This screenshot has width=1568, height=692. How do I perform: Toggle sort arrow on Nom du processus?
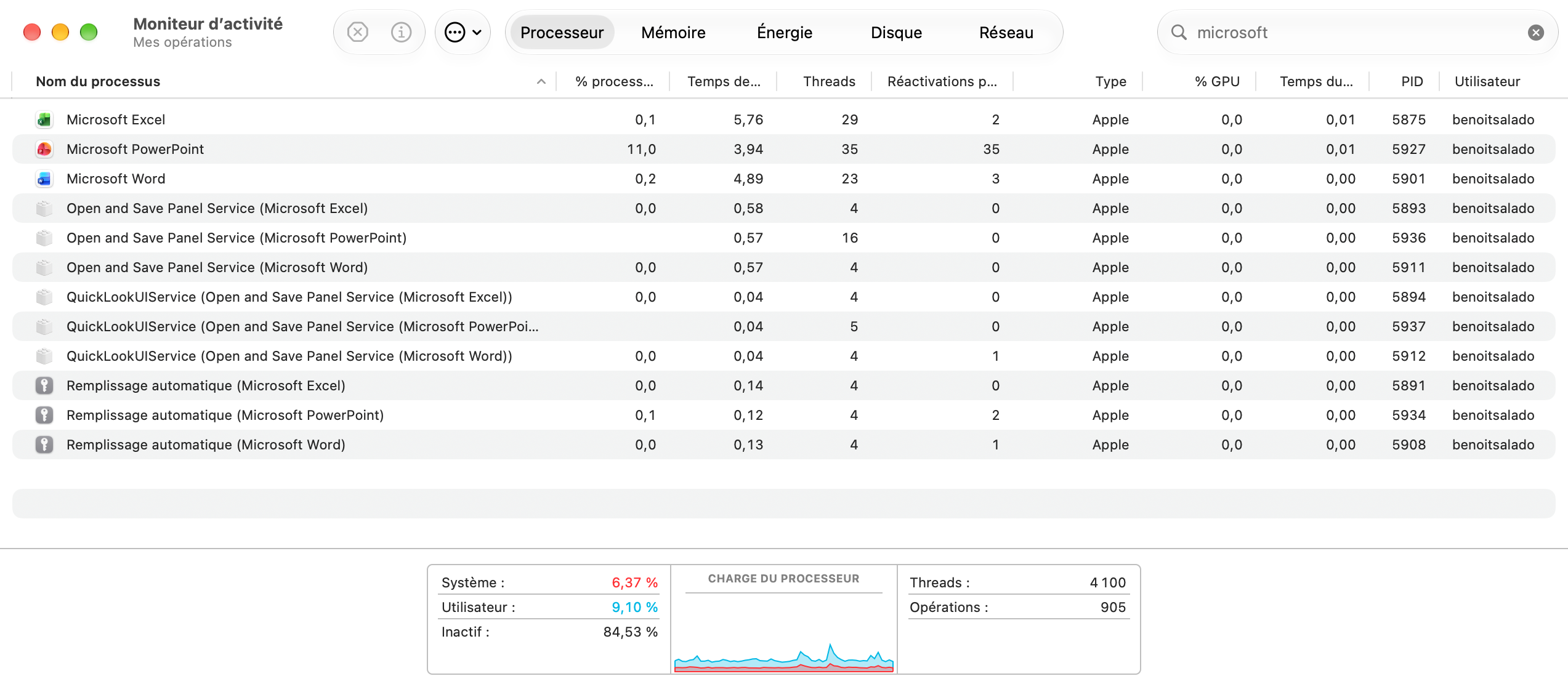pos(541,81)
